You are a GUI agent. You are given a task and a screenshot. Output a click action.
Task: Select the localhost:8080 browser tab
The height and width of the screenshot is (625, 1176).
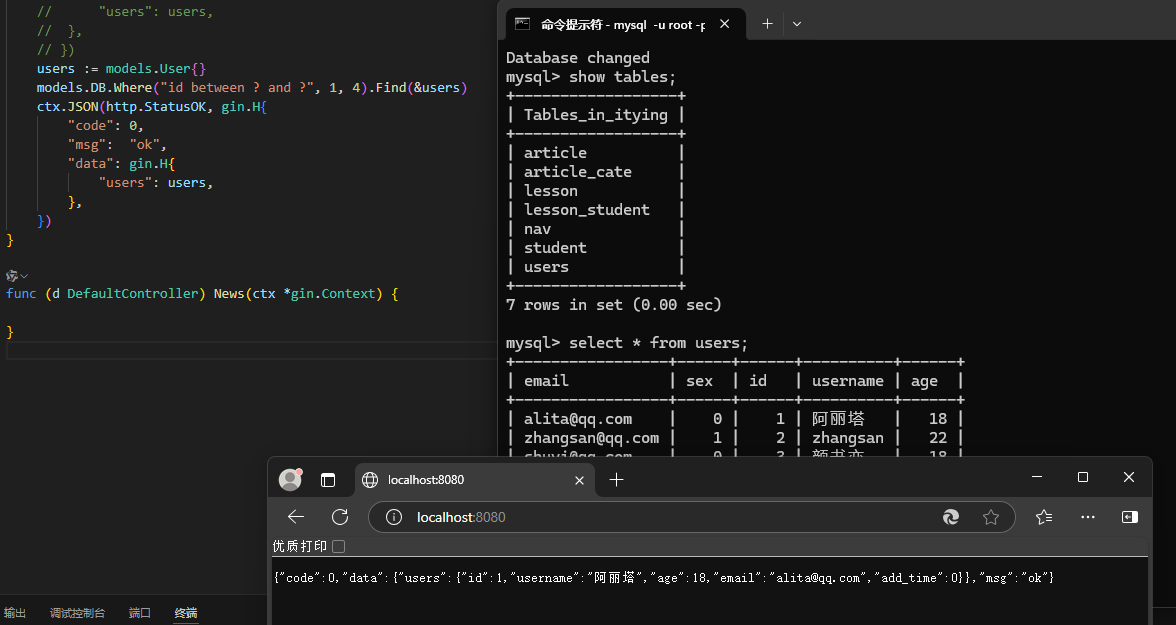[x=474, y=480]
